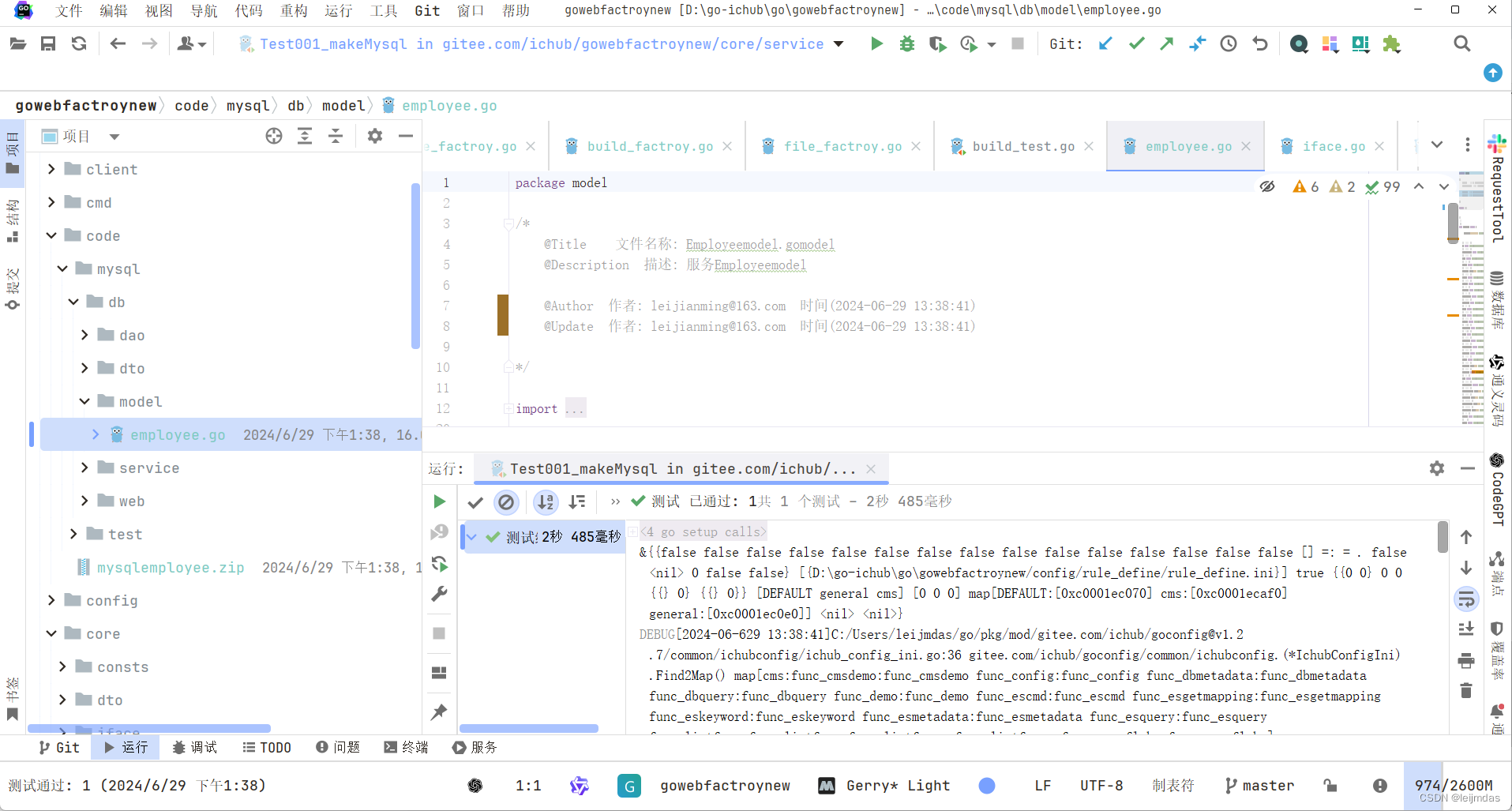Push commits using the green arrow icon
The height and width of the screenshot is (811, 1512).
tap(1167, 43)
